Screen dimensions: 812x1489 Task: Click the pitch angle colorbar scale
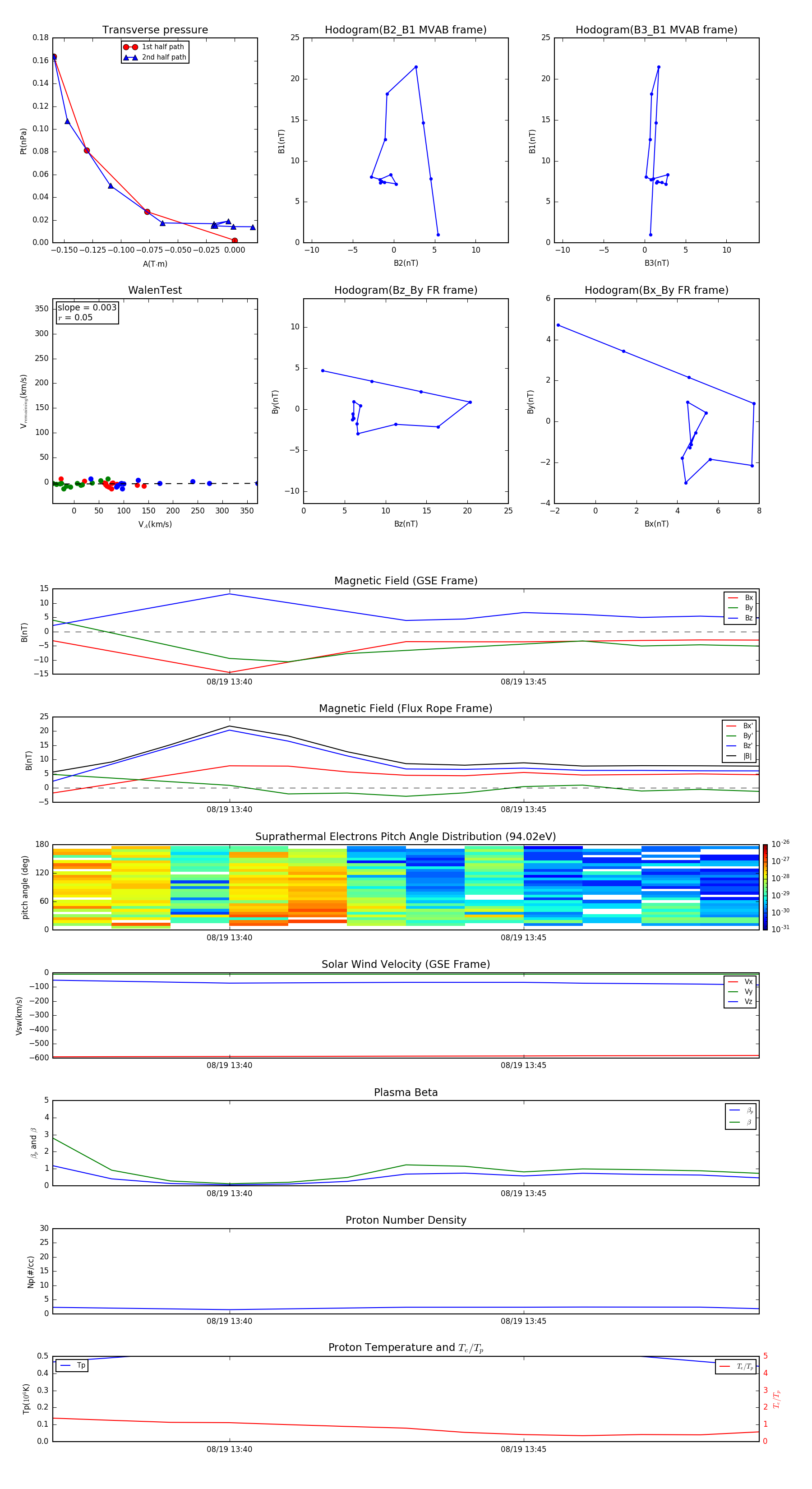765,887
